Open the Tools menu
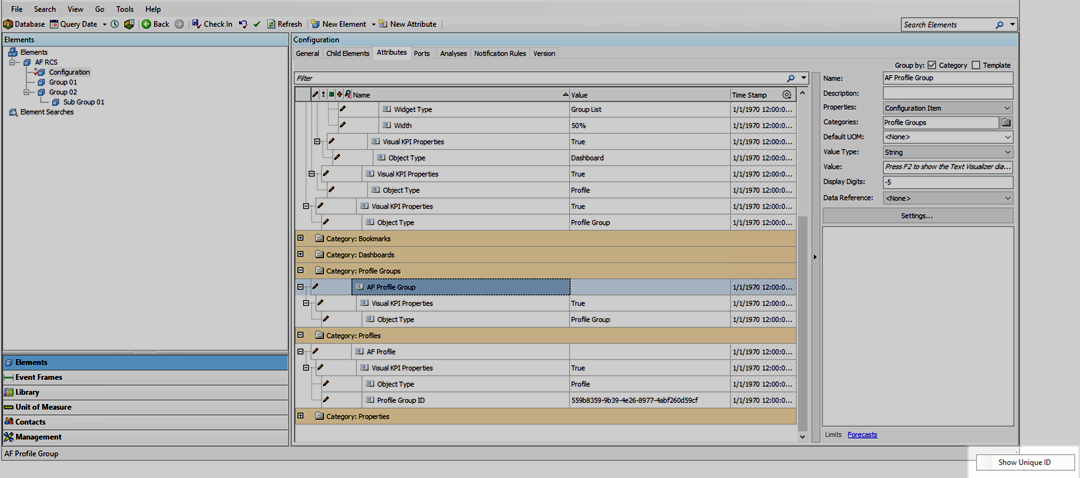Viewport: 1080px width, 478px height. click(125, 9)
